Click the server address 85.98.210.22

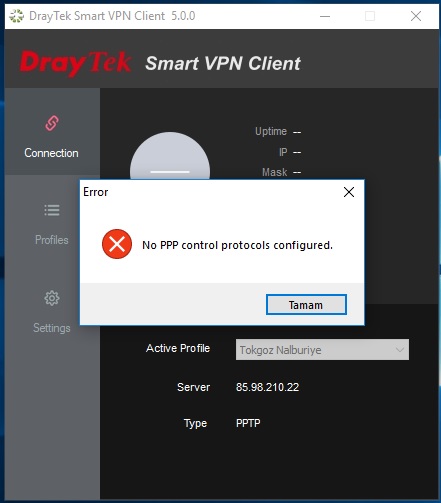pos(267,387)
